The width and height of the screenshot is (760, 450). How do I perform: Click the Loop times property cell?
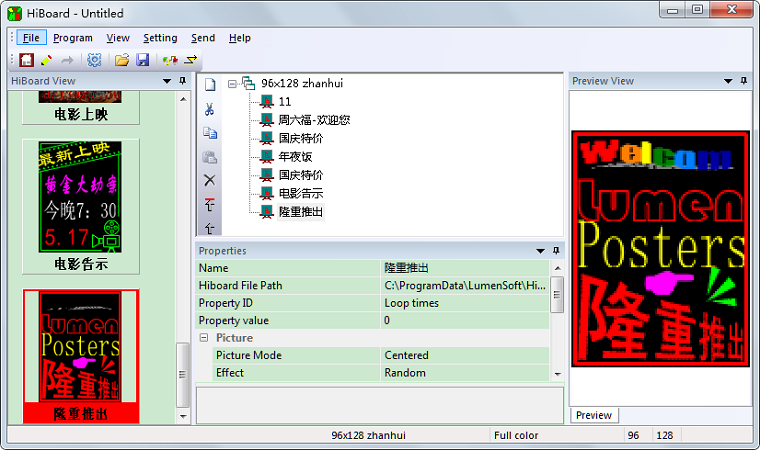465,303
